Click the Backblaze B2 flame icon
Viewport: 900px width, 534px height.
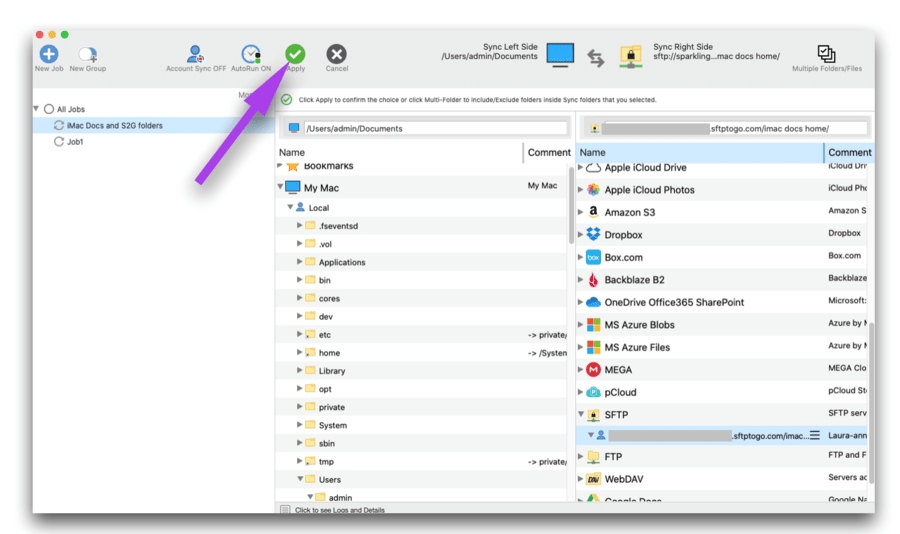[x=593, y=280]
